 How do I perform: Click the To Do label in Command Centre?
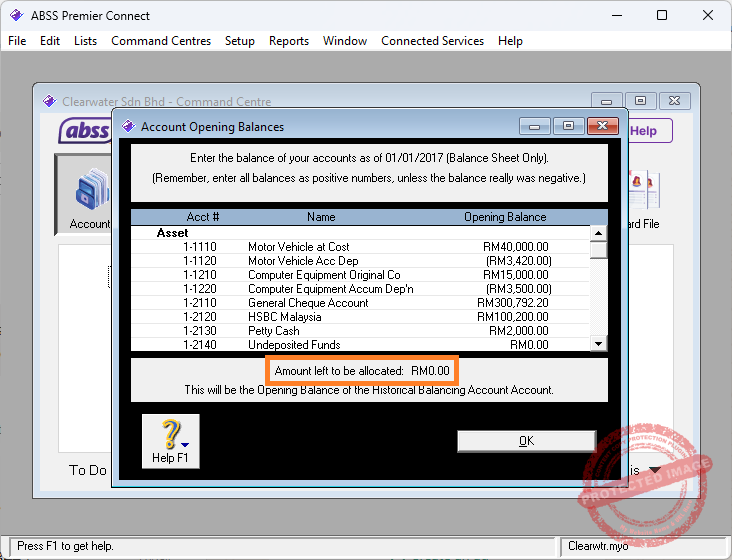point(88,470)
